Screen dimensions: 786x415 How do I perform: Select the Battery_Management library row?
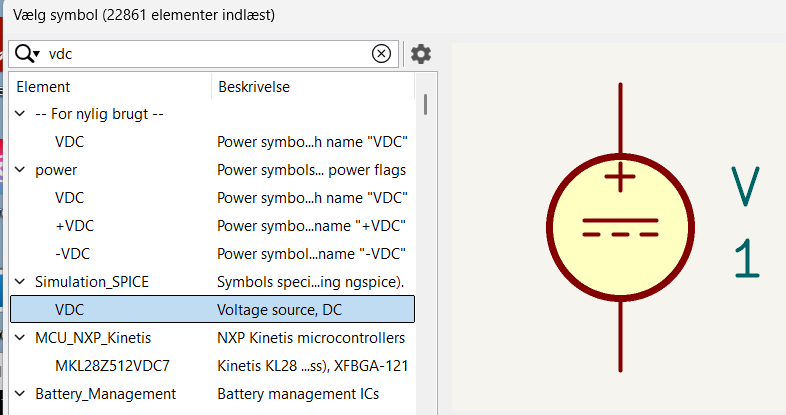coord(213,394)
